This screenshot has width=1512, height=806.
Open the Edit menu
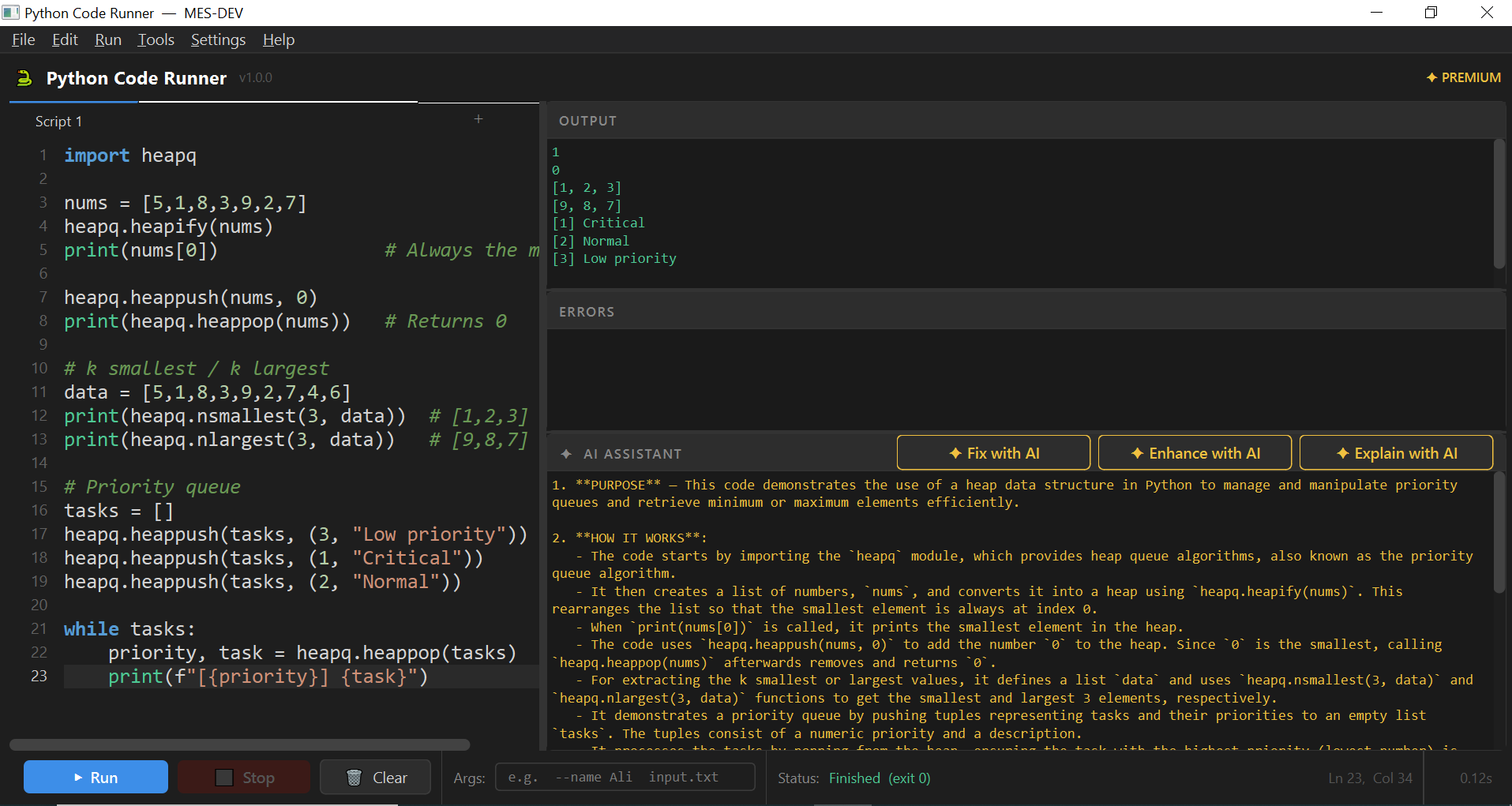(65, 39)
